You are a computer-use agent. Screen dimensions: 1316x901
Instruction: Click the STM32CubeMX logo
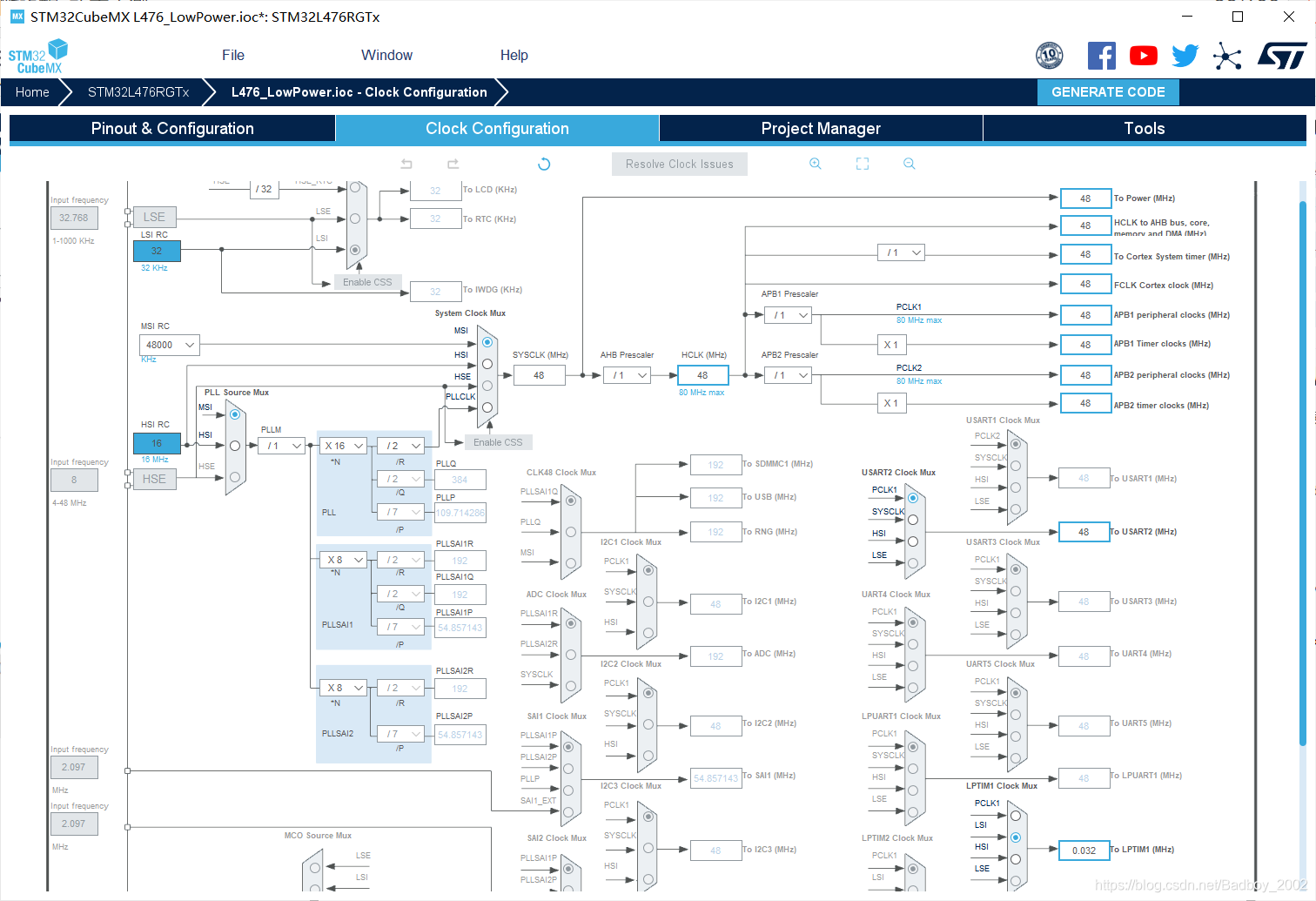point(37,57)
